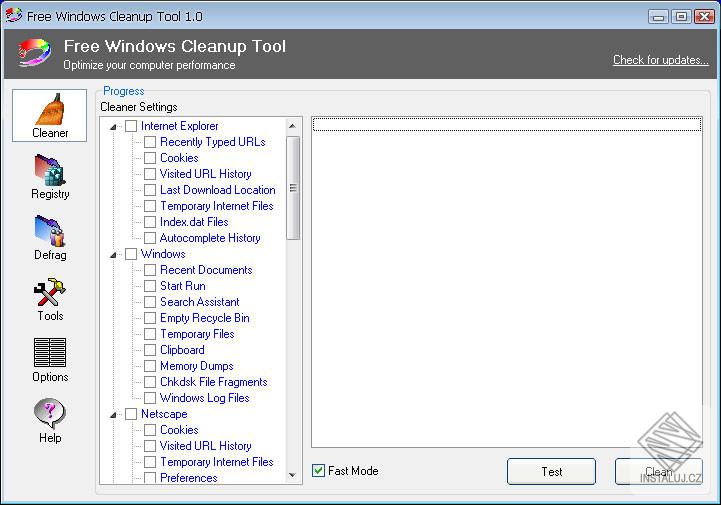
Task: Select the Empty Recycle Bin label
Action: [x=205, y=318]
